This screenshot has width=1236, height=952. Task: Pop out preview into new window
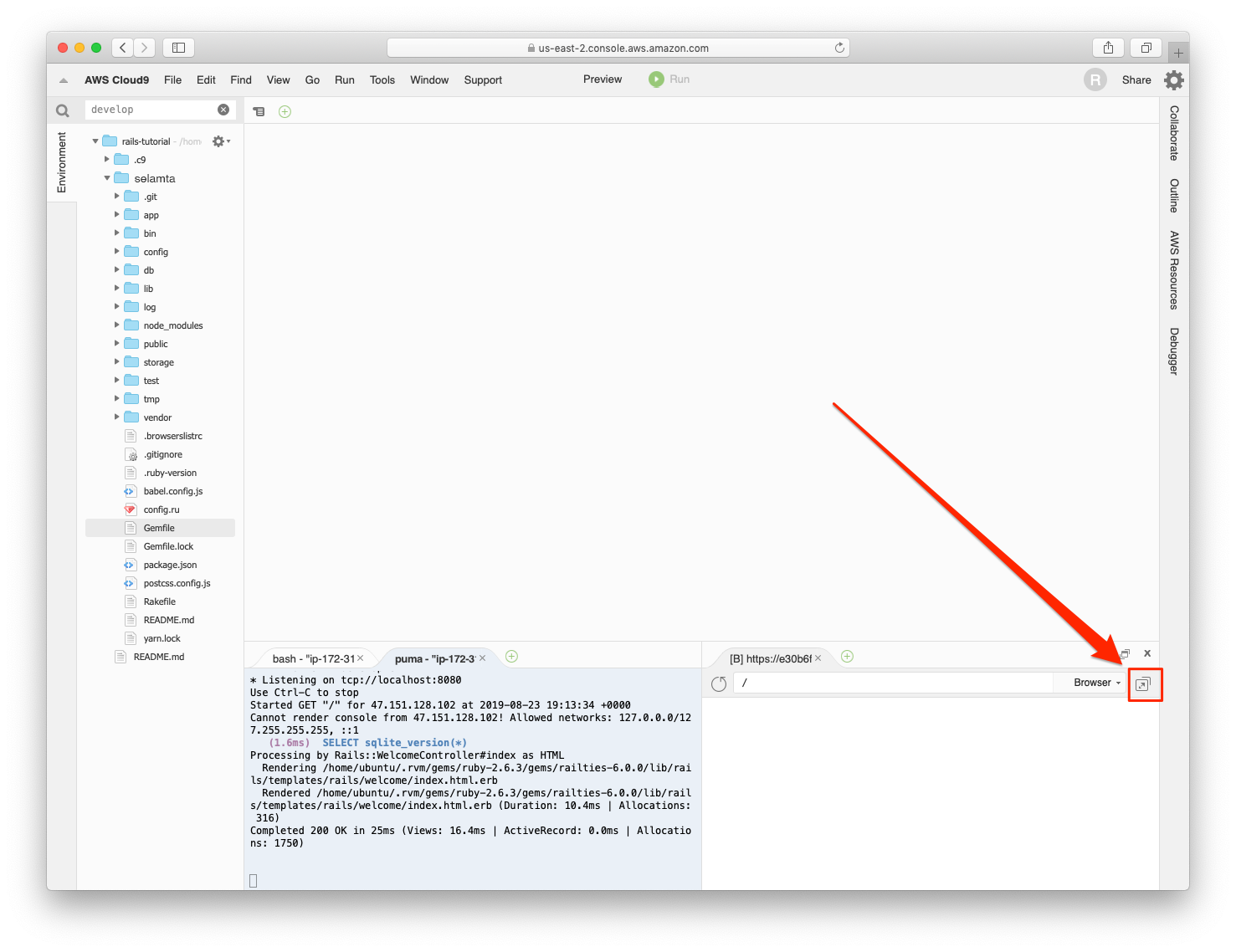tap(1143, 684)
